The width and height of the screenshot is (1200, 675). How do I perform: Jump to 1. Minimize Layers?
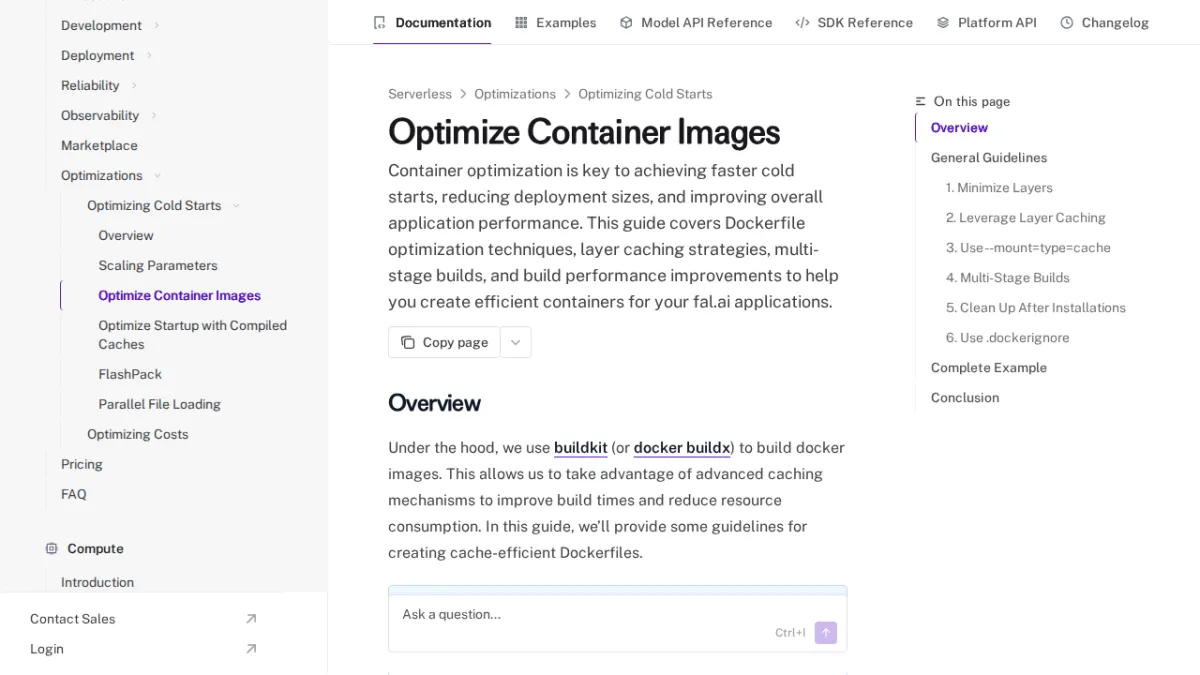[x=999, y=187]
